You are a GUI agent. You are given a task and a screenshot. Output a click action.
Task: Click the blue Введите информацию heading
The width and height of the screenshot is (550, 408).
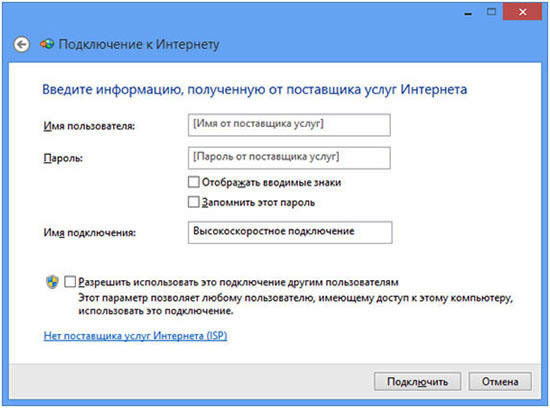click(255, 89)
